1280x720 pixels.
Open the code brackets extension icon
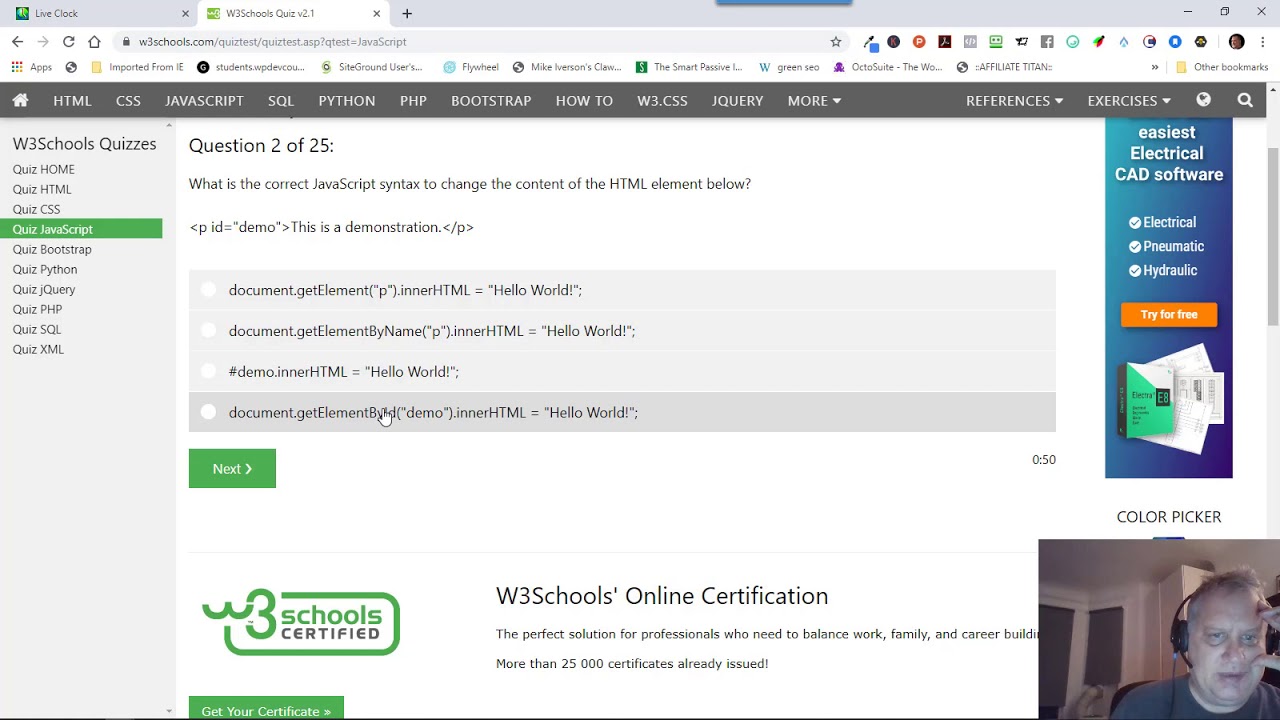point(970,41)
